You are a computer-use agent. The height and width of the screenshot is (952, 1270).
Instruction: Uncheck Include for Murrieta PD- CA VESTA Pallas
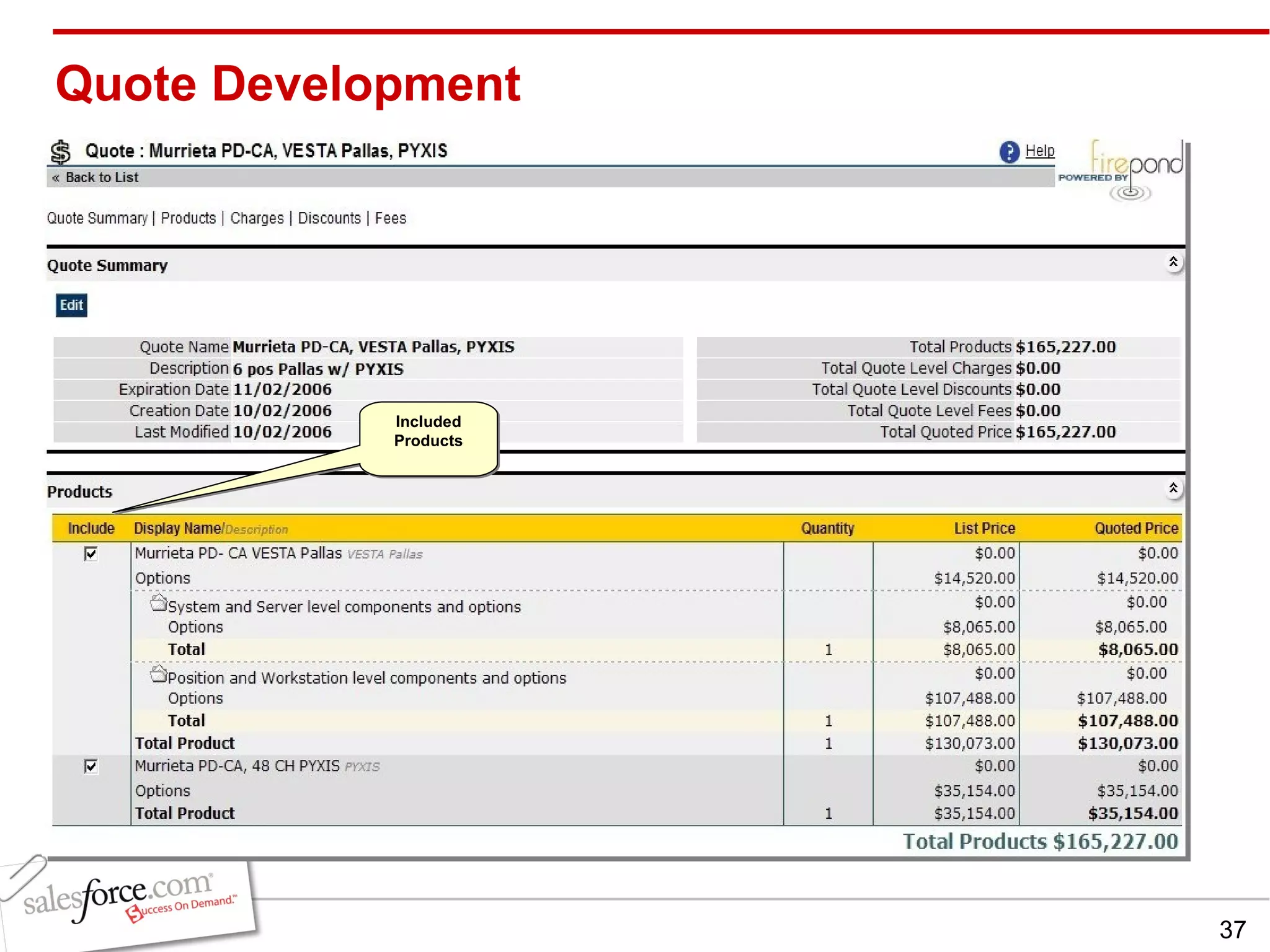tap(91, 553)
